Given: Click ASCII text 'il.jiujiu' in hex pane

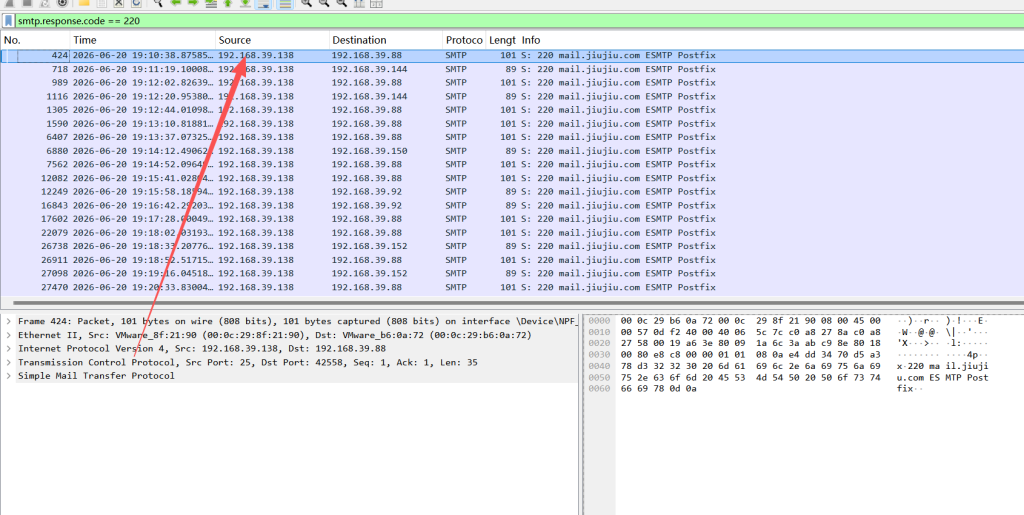Looking at the screenshot, I should [x=967, y=366].
